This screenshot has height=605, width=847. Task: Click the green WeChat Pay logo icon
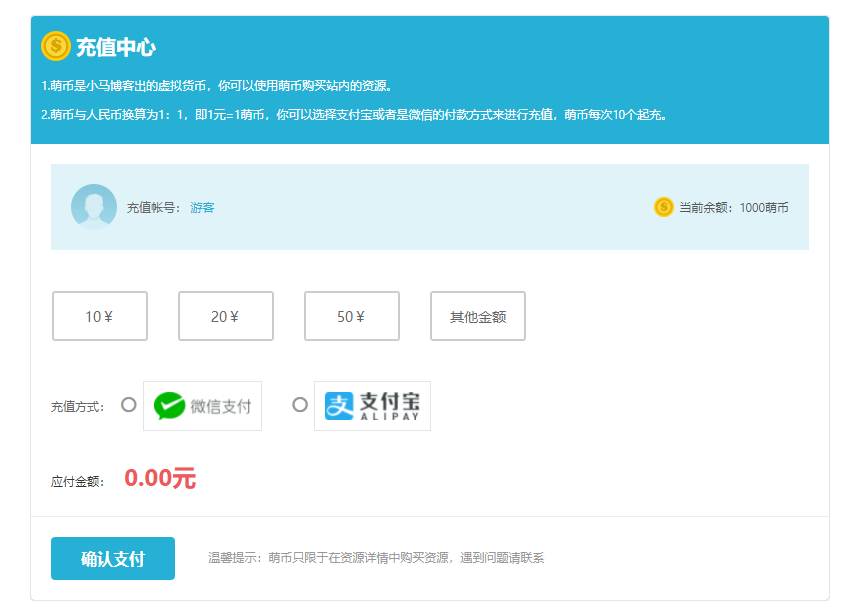[x=169, y=405]
